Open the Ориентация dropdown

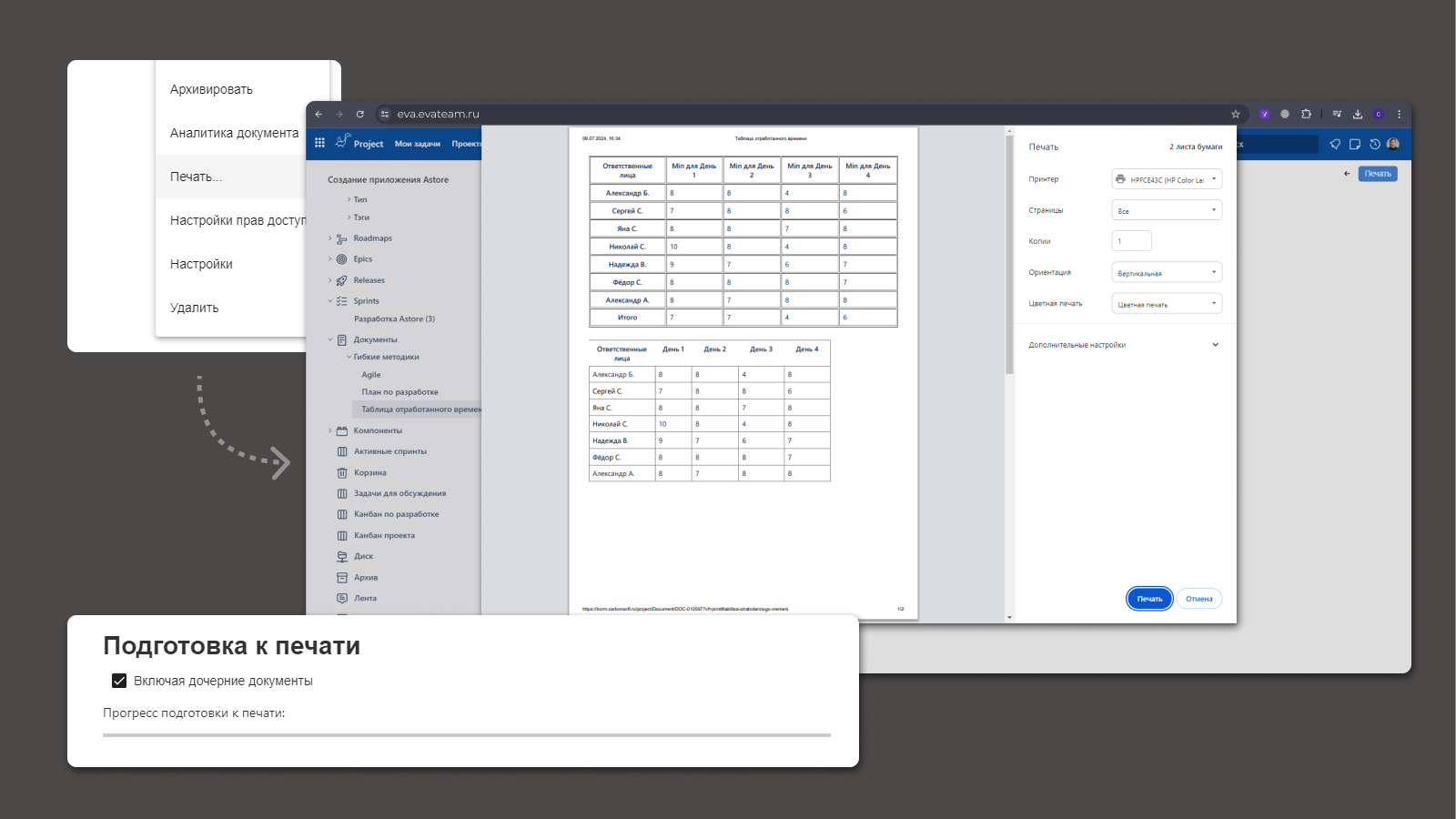point(1167,273)
